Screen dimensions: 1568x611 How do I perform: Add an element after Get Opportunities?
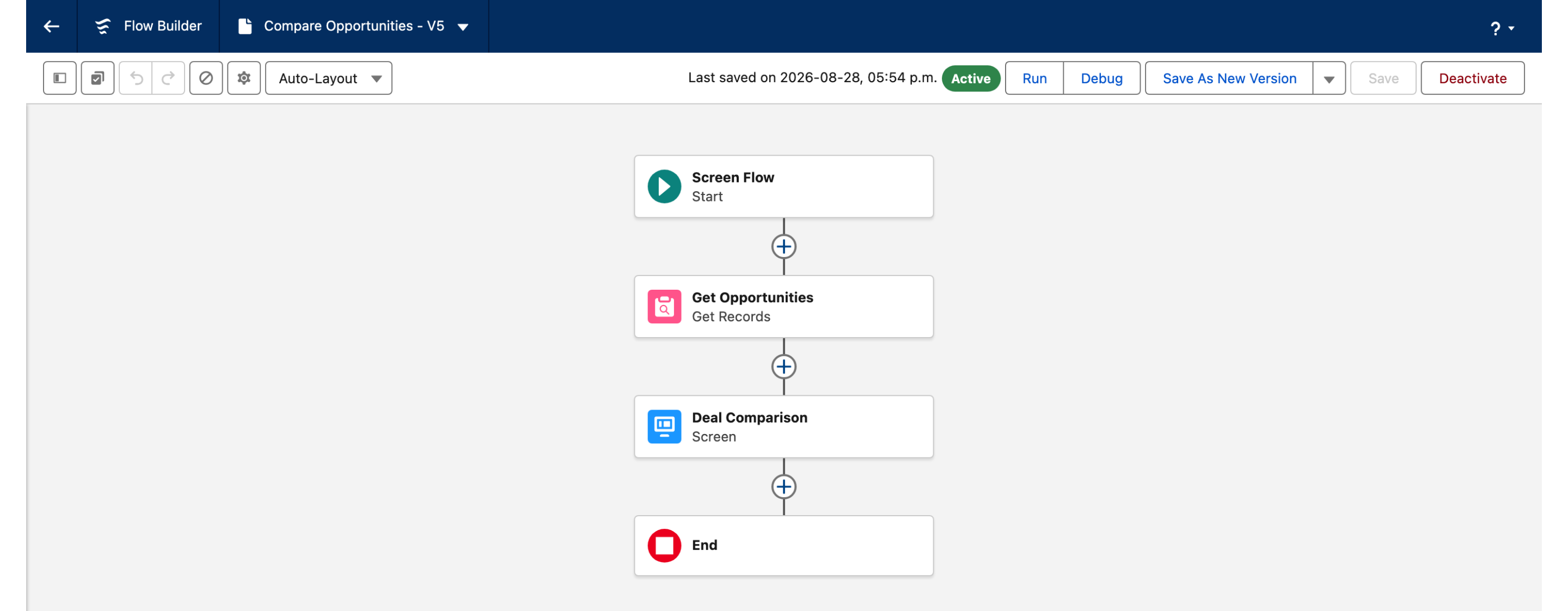783,366
